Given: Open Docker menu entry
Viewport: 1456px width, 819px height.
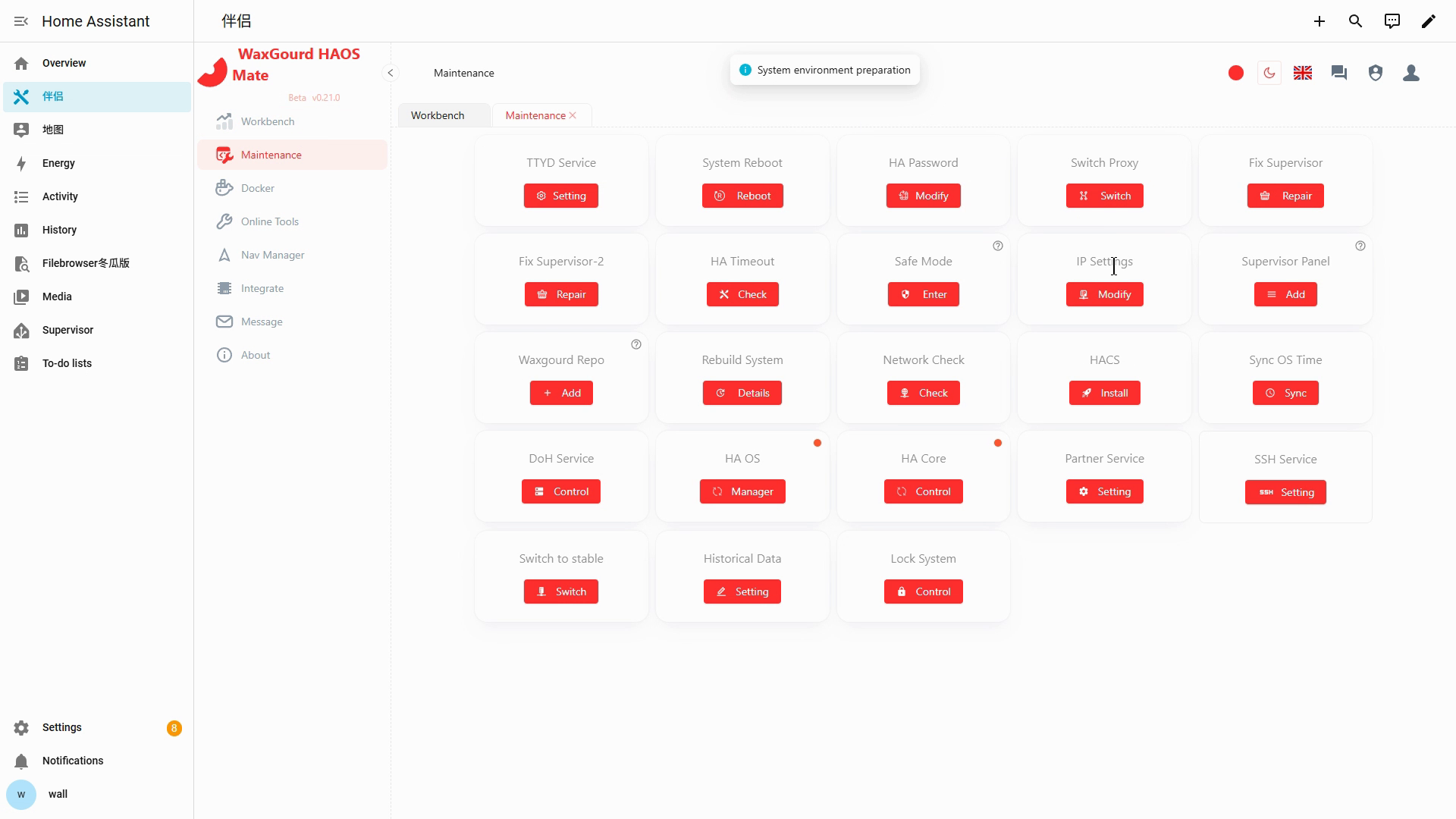Looking at the screenshot, I should click(292, 188).
